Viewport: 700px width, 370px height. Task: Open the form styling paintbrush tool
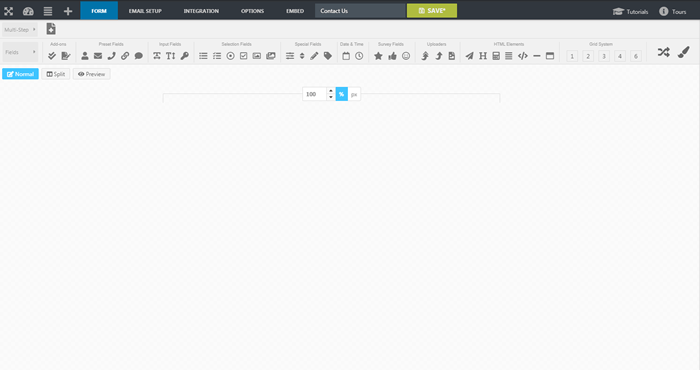683,52
